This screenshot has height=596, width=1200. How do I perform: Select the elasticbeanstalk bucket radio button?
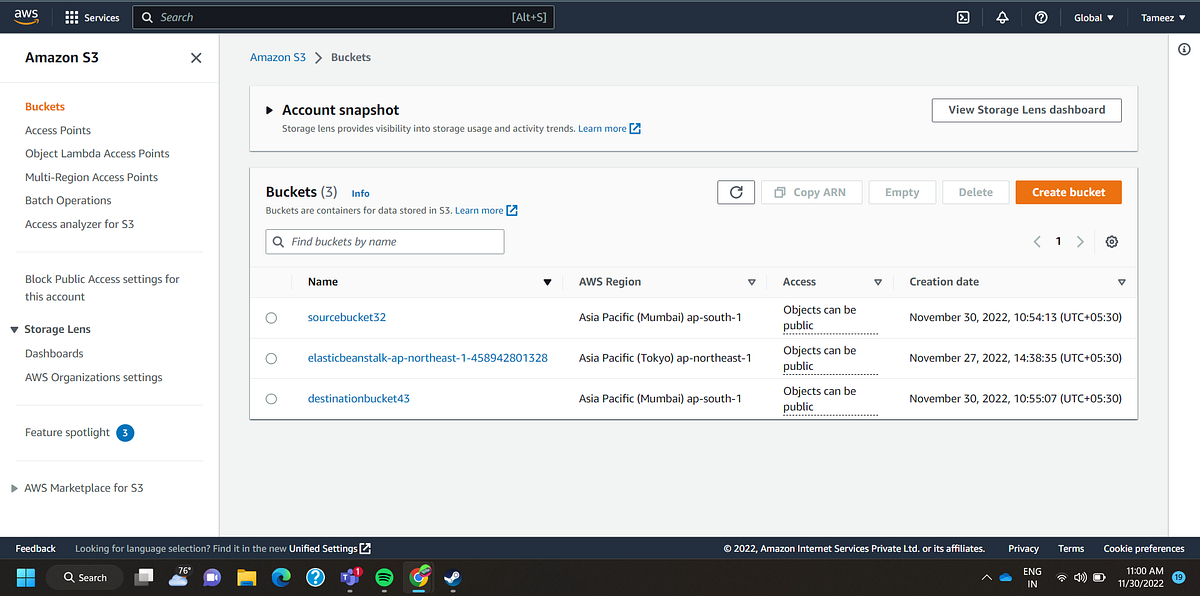tap(271, 357)
